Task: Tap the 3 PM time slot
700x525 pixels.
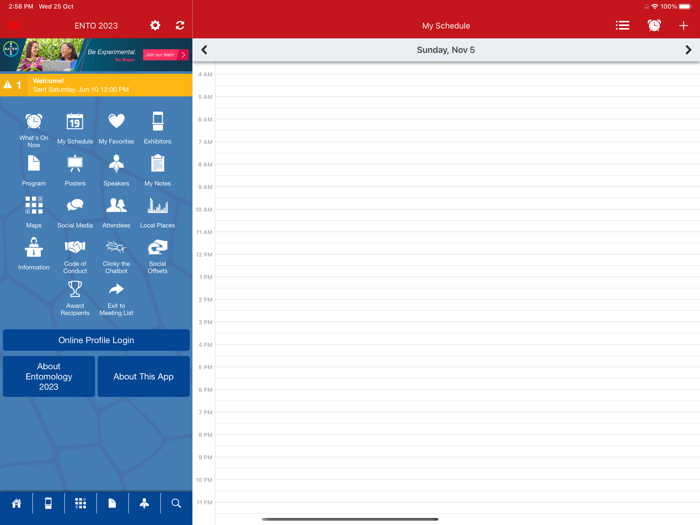Action: 457,333
